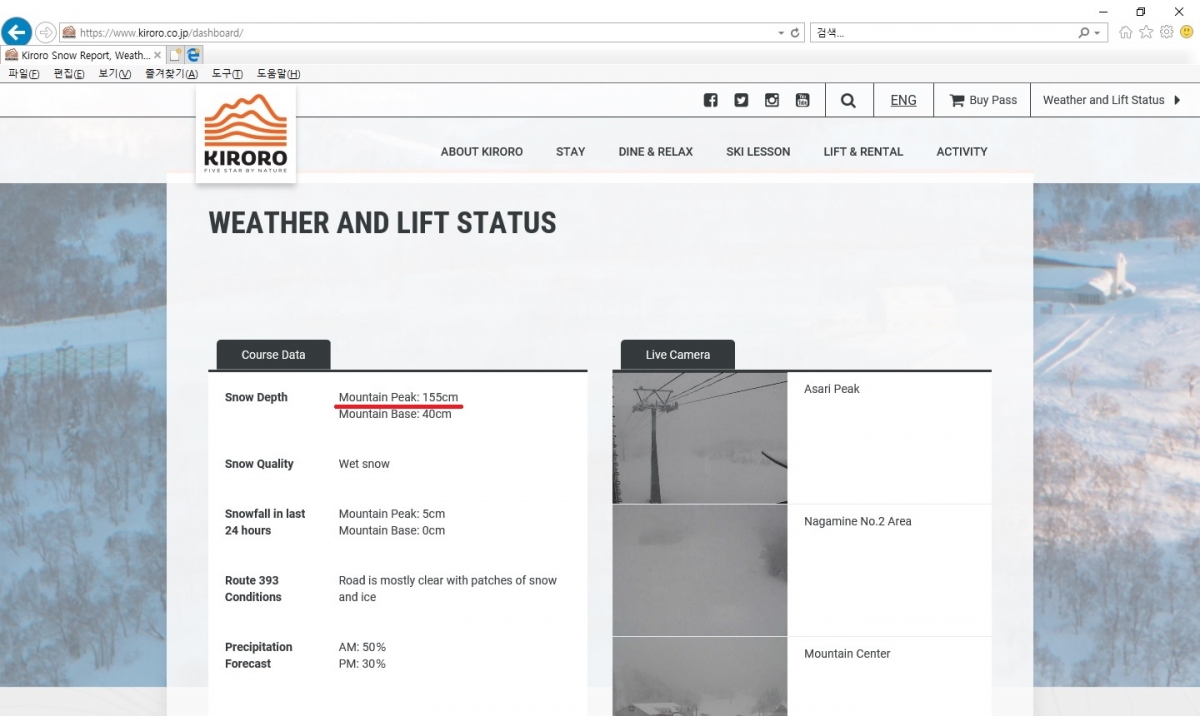Click the WEATHER AND LIFT STATUS heading

pos(382,222)
